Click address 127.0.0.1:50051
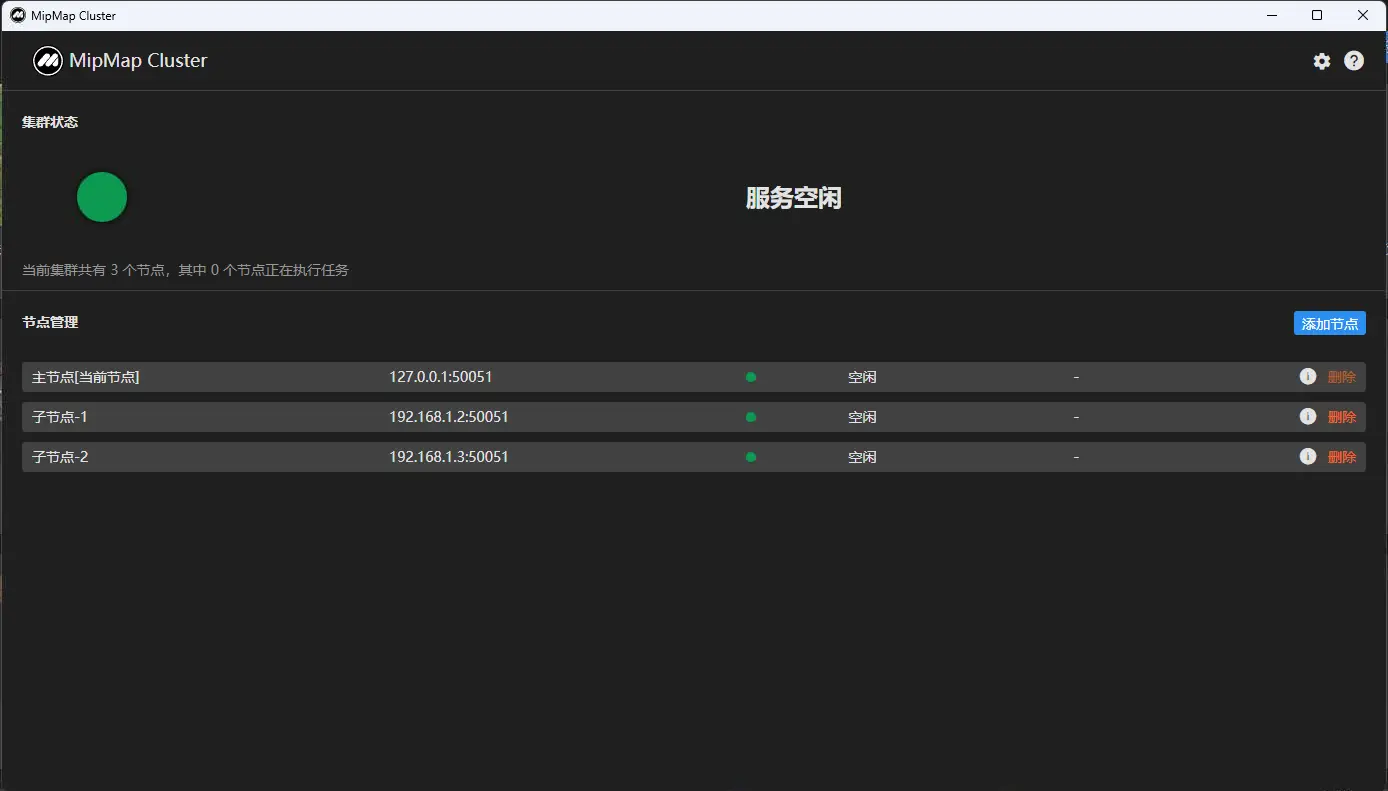This screenshot has height=791, width=1388. (440, 377)
